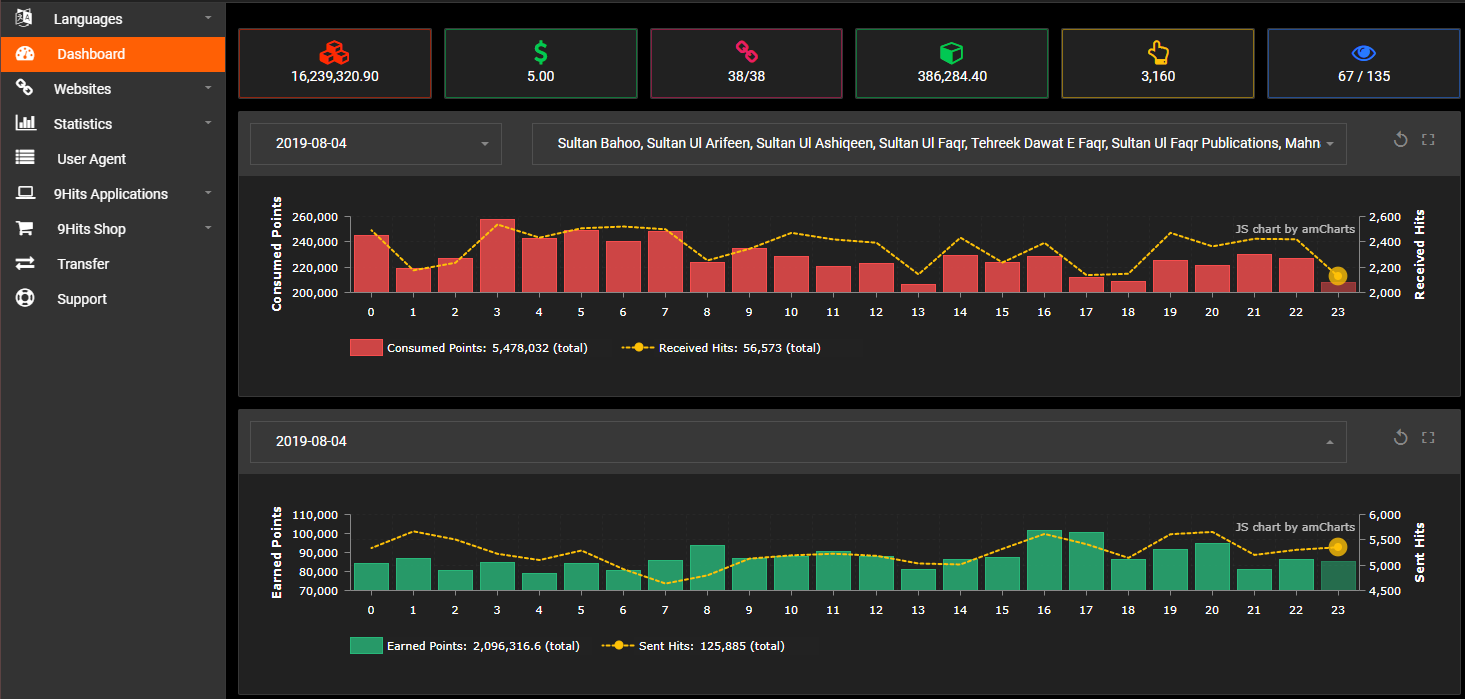This screenshot has height=699, width=1465.
Task: Expand the Earned Points chart to fullscreen
Action: pyautogui.click(x=1428, y=437)
